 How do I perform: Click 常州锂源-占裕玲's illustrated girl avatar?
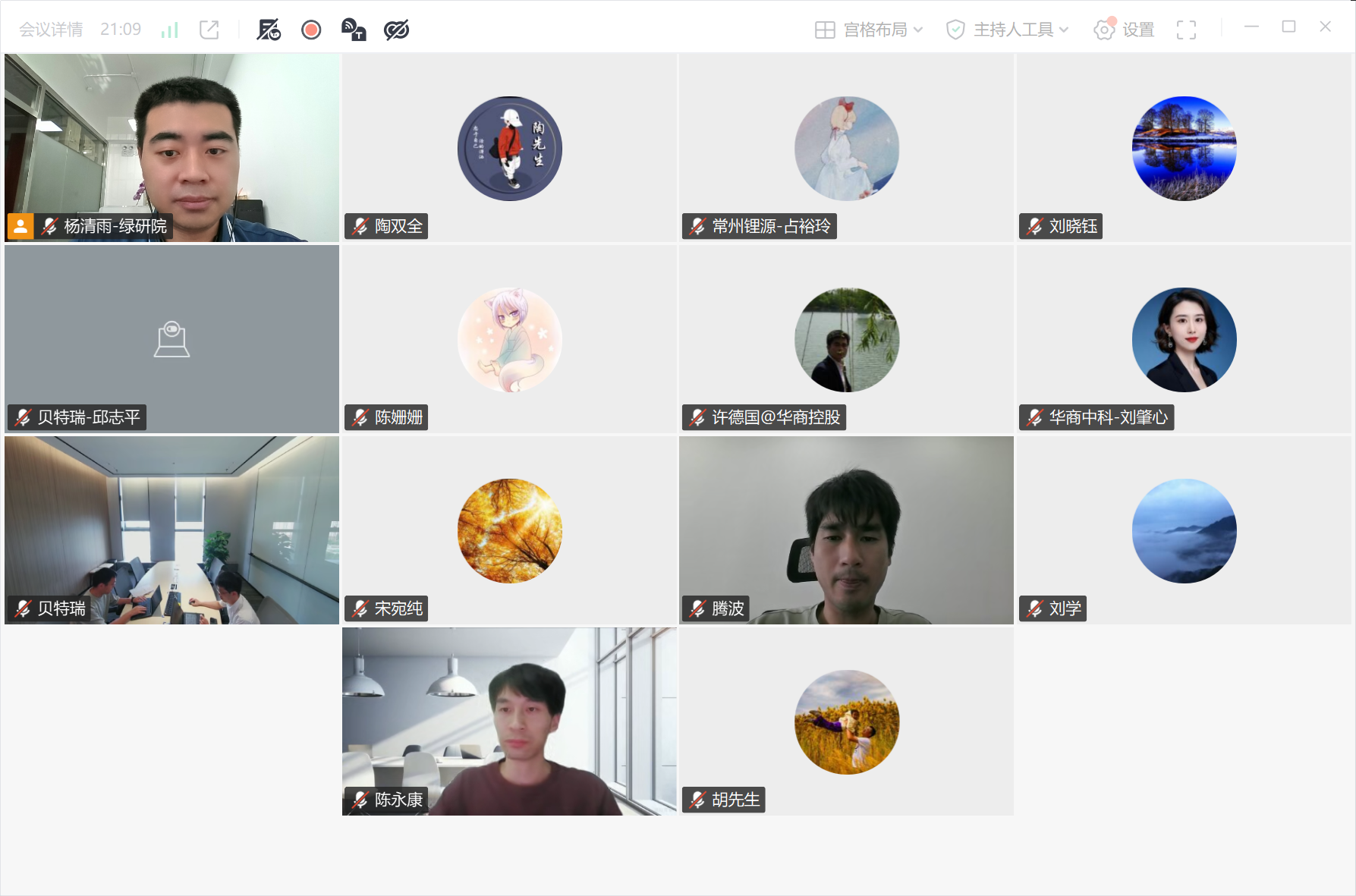coord(847,149)
